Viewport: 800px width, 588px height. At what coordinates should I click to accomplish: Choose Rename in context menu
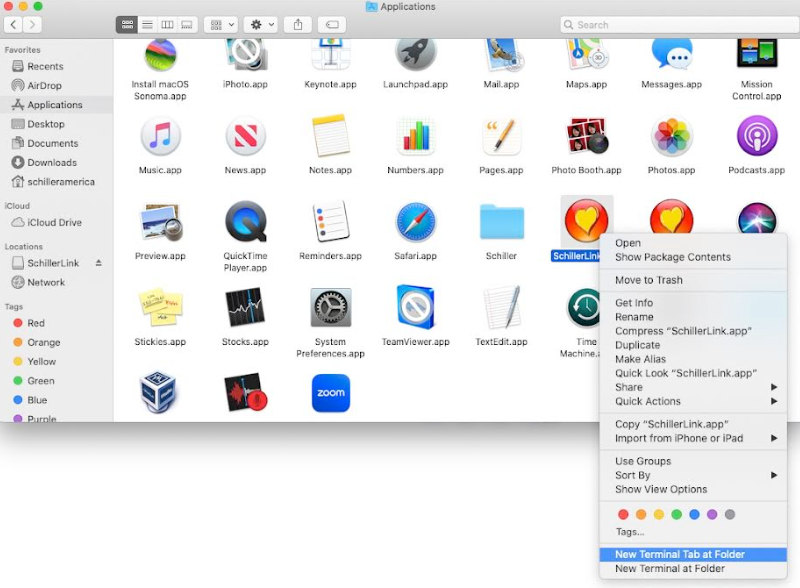[693, 317]
